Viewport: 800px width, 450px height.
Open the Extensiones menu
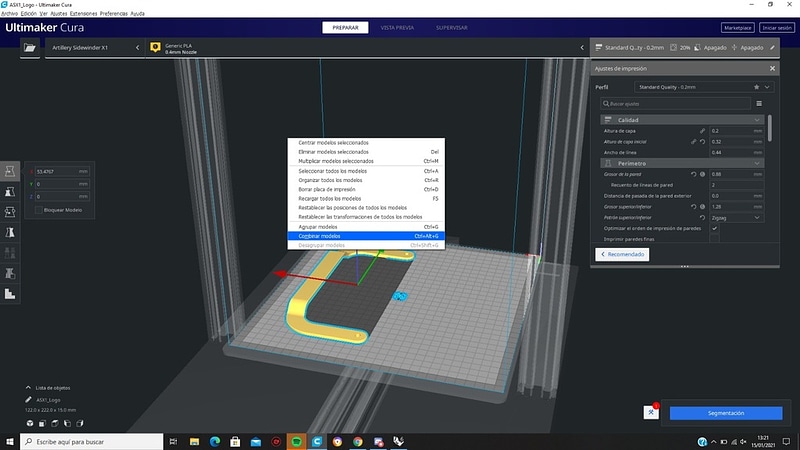coord(83,14)
